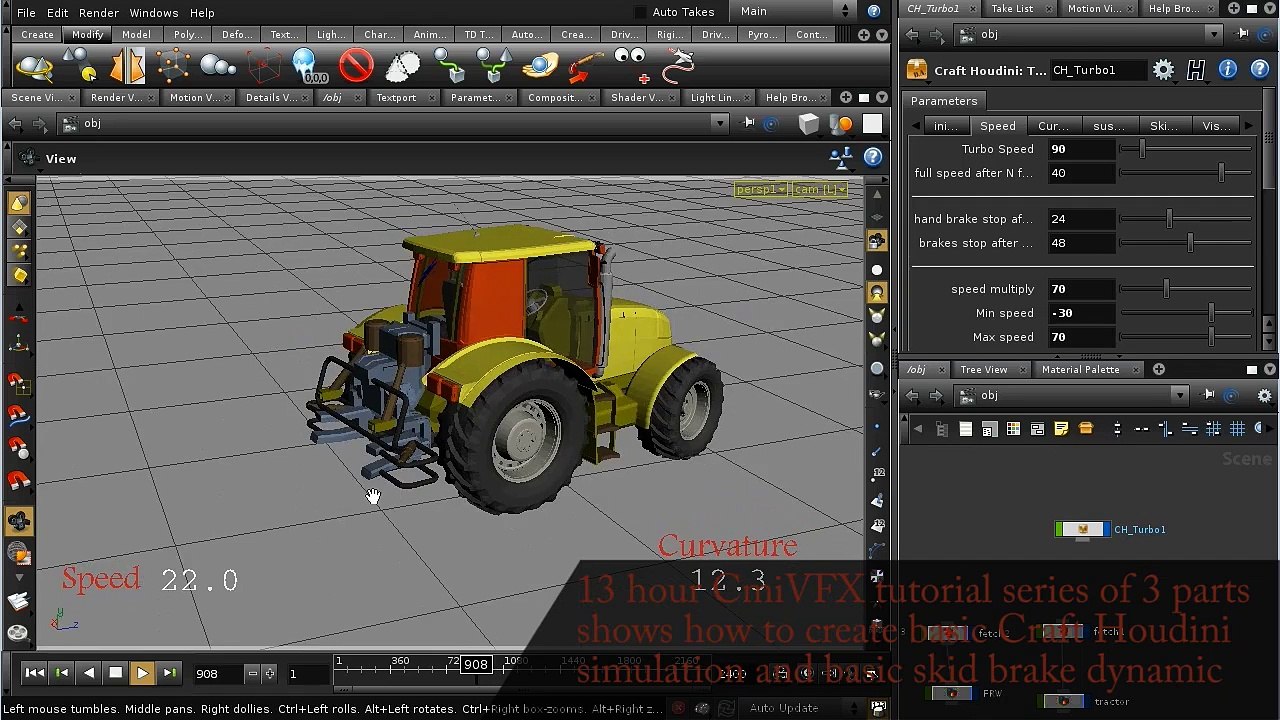Stop playback with the stop button
The width and height of the screenshot is (1280, 720).
tap(116, 673)
